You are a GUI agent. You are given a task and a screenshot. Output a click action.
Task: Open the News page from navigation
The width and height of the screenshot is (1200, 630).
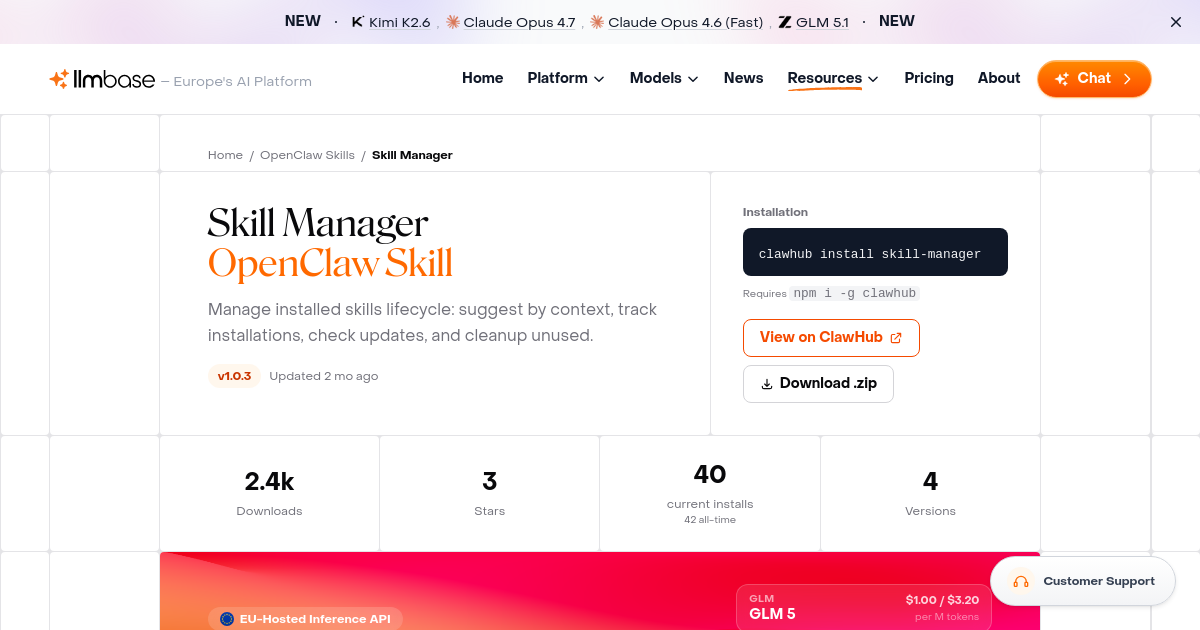coord(743,78)
